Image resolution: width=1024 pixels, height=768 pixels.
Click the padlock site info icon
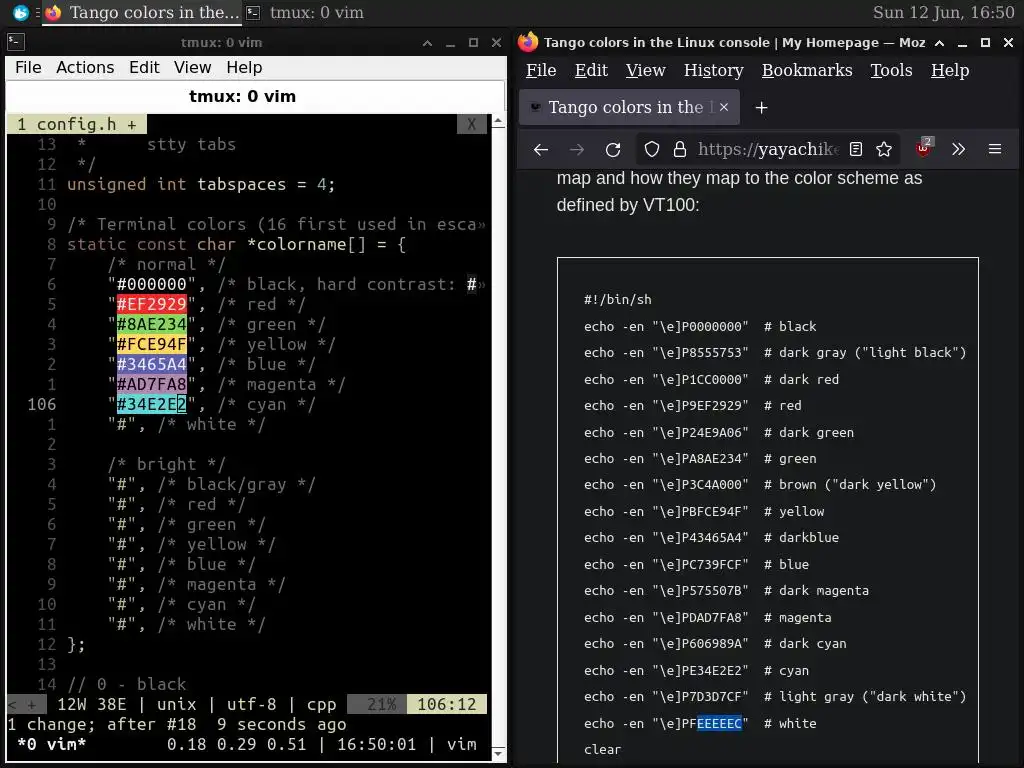coord(680,150)
